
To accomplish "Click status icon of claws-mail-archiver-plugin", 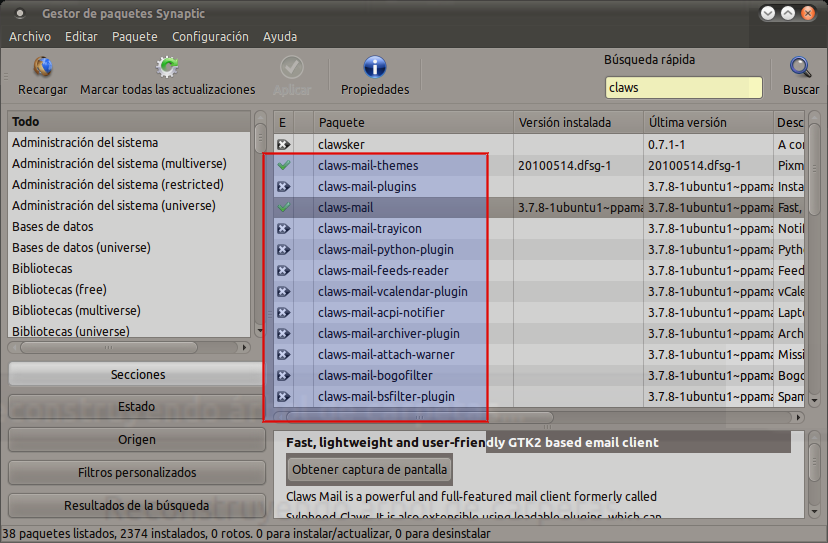I will click(284, 334).
